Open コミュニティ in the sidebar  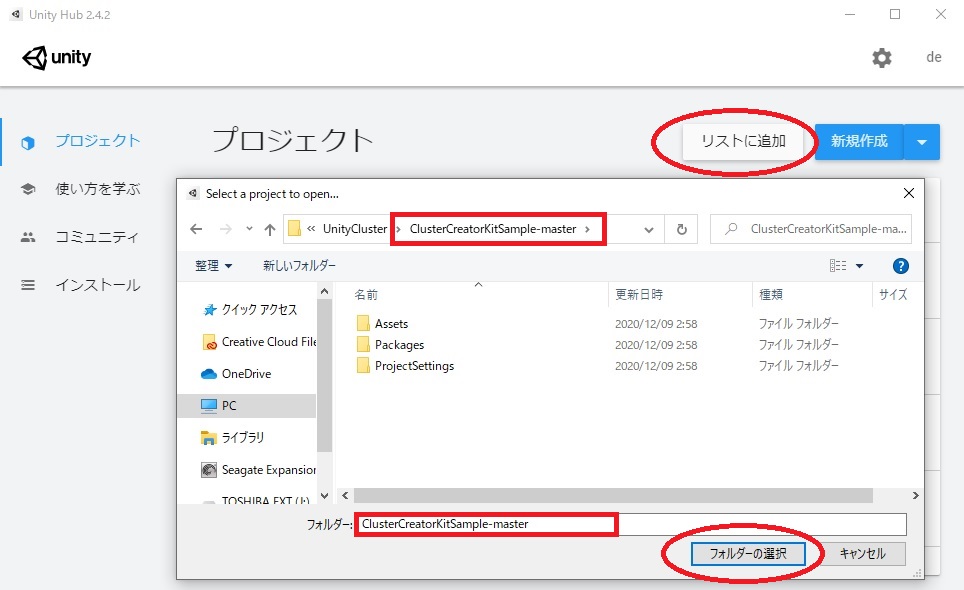click(97, 237)
